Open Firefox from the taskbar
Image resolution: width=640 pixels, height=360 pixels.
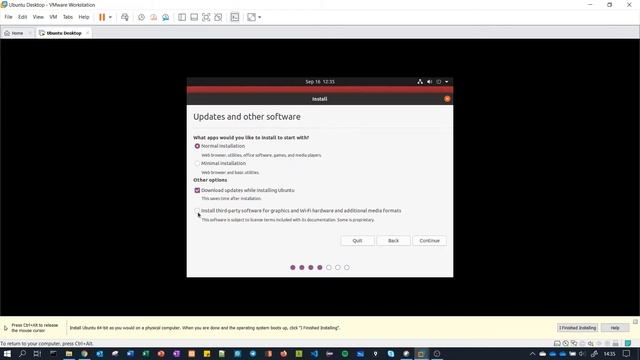pos(284,353)
